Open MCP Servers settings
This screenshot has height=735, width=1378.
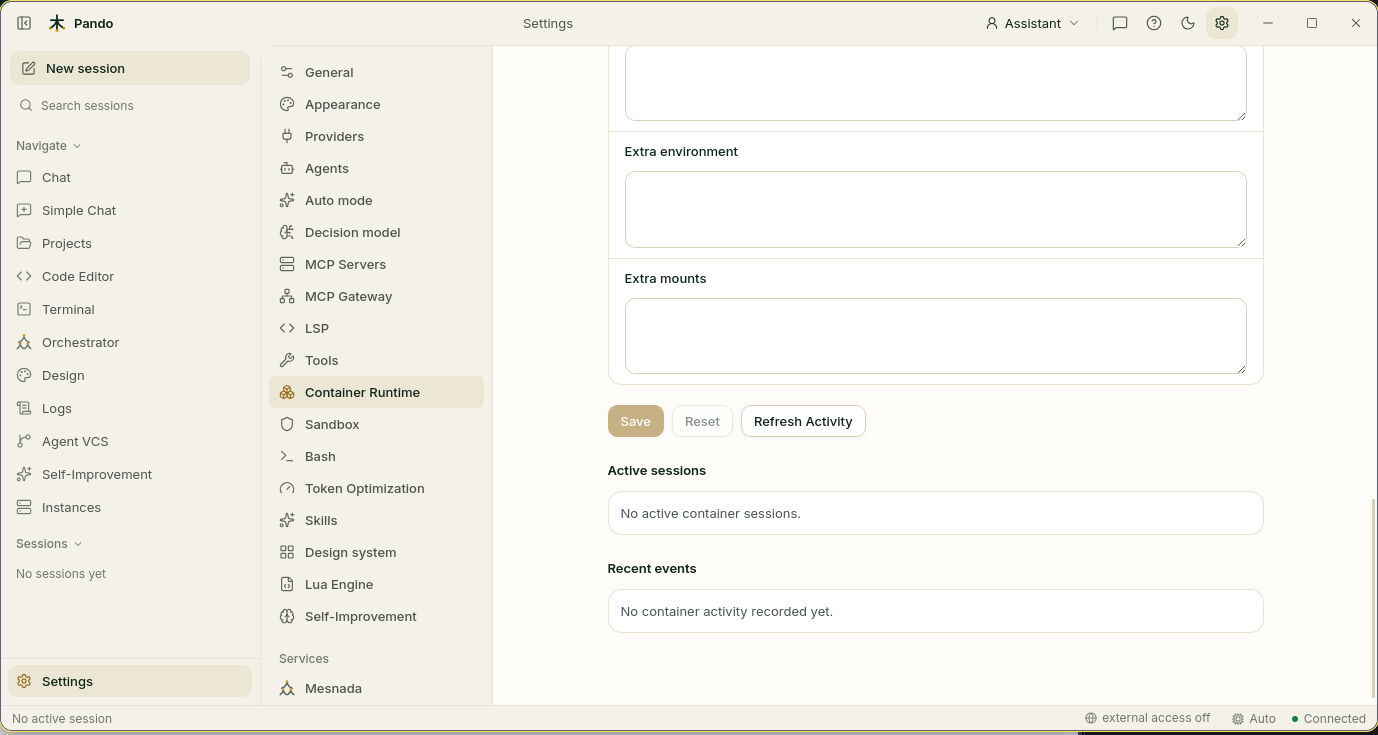(376, 264)
